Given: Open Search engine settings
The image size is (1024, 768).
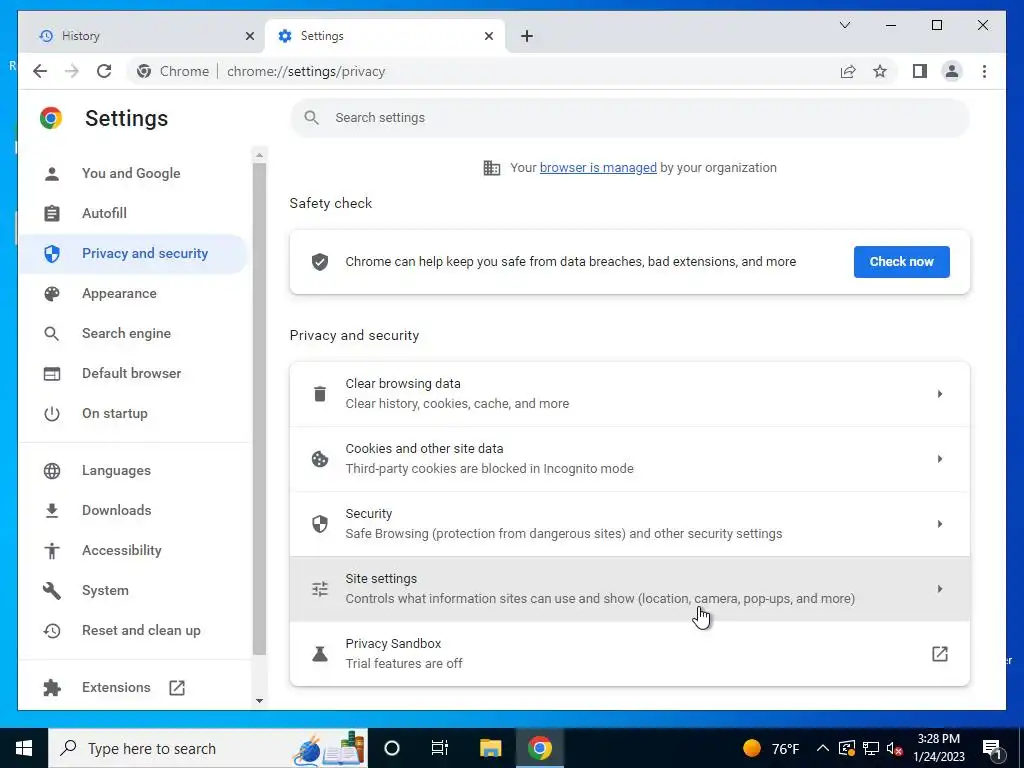Looking at the screenshot, I should (133, 333).
